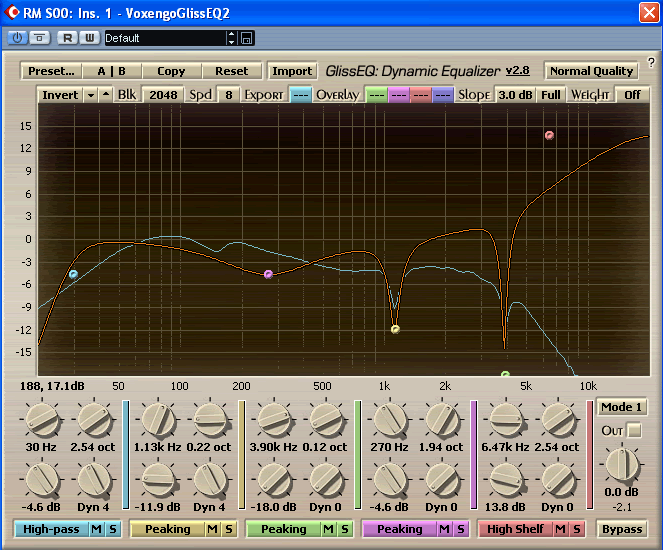
Task: Click the Copy button
Action: click(x=171, y=71)
